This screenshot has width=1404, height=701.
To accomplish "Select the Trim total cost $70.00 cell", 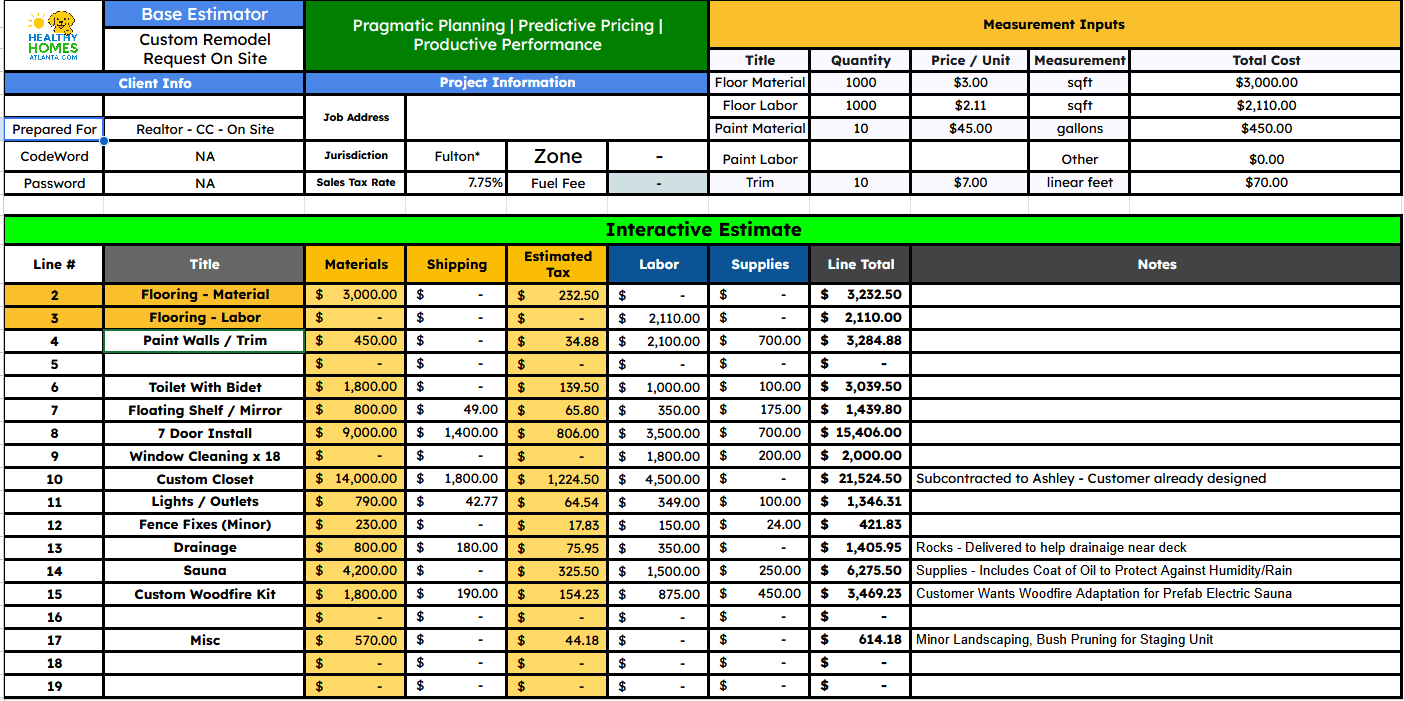I will click(x=1266, y=183).
